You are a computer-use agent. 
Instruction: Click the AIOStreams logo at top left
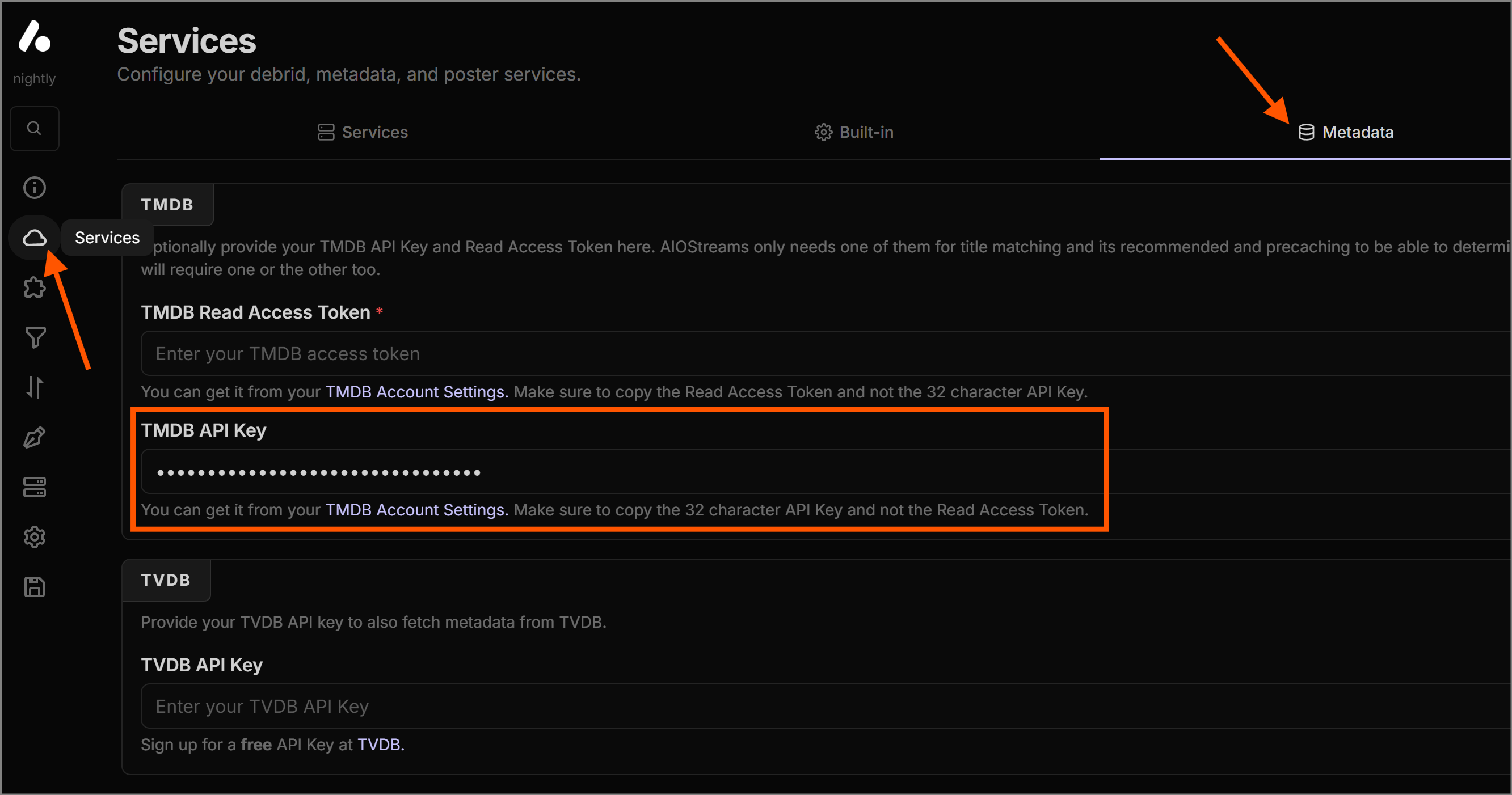tap(35, 36)
